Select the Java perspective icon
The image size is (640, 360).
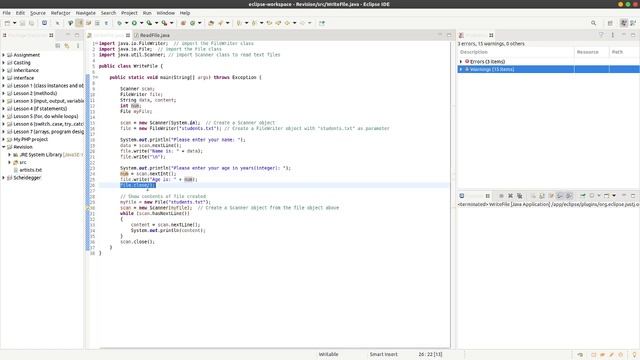pos(624,23)
